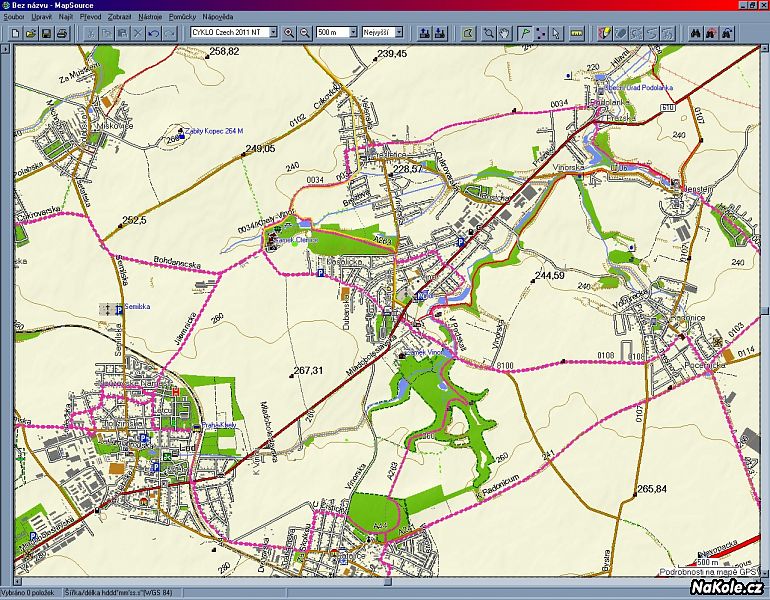Open a file using the folder icon

point(30,33)
